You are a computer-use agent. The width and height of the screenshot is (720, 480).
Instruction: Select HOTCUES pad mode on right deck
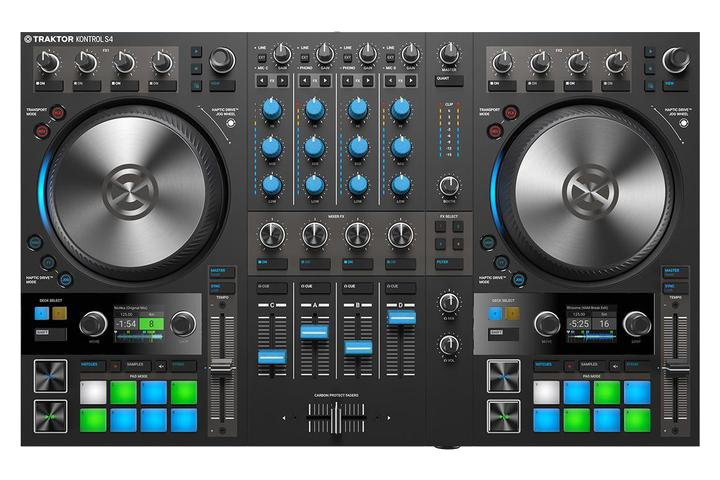[546, 366]
